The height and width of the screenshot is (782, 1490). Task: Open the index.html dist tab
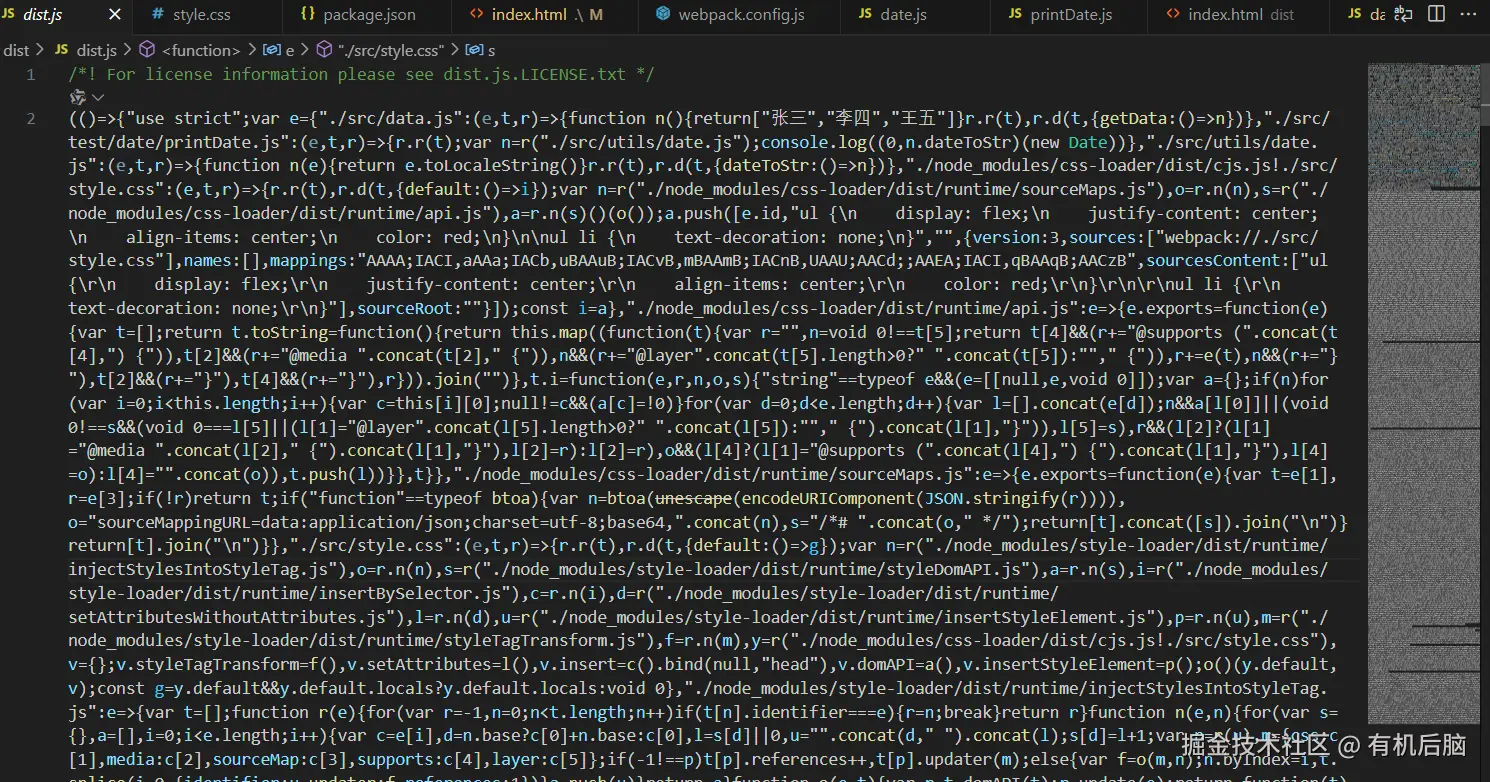point(1239,15)
